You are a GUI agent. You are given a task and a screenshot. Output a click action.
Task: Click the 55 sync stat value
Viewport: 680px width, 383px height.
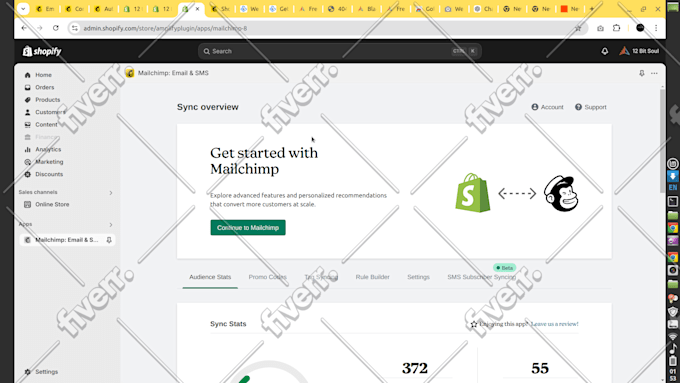coord(540,368)
